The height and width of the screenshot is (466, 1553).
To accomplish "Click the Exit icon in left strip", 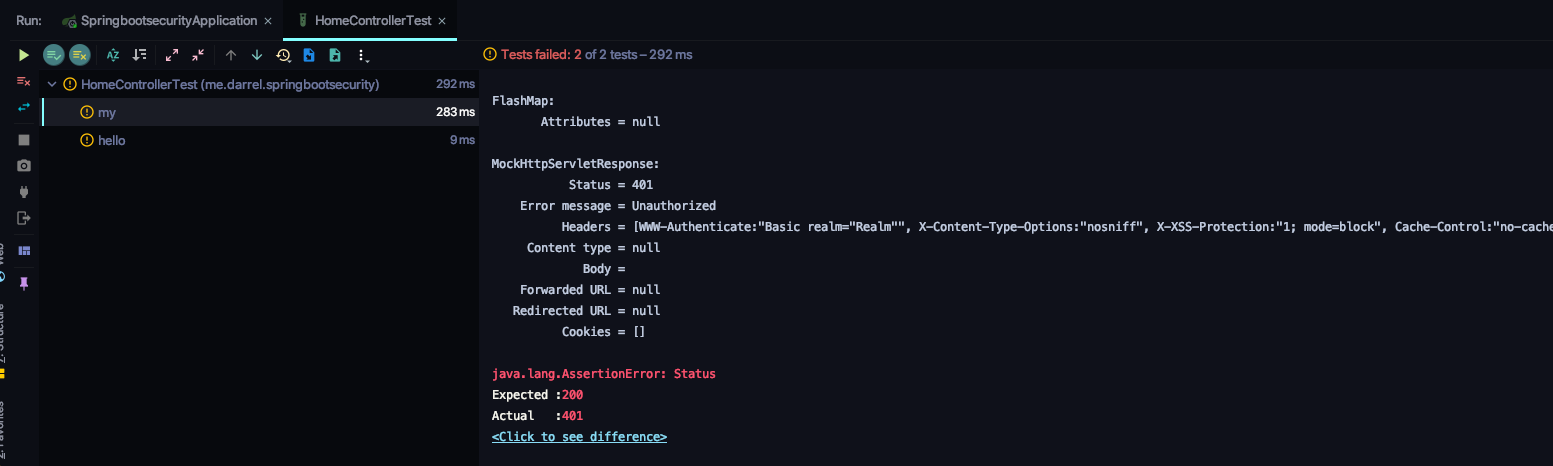I will click(24, 218).
